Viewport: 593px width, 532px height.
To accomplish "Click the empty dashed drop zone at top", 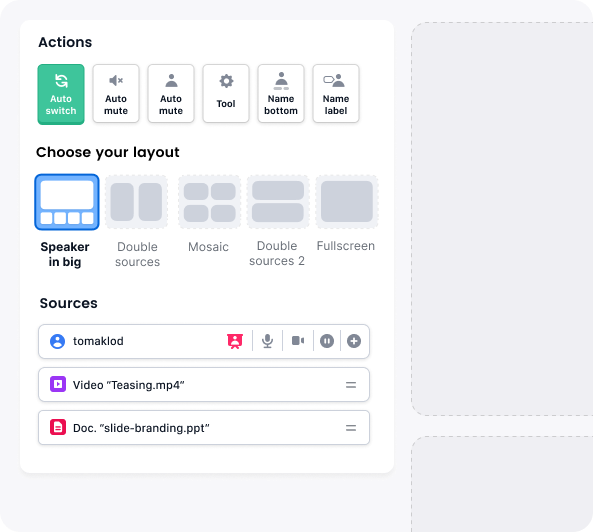I will [502, 219].
